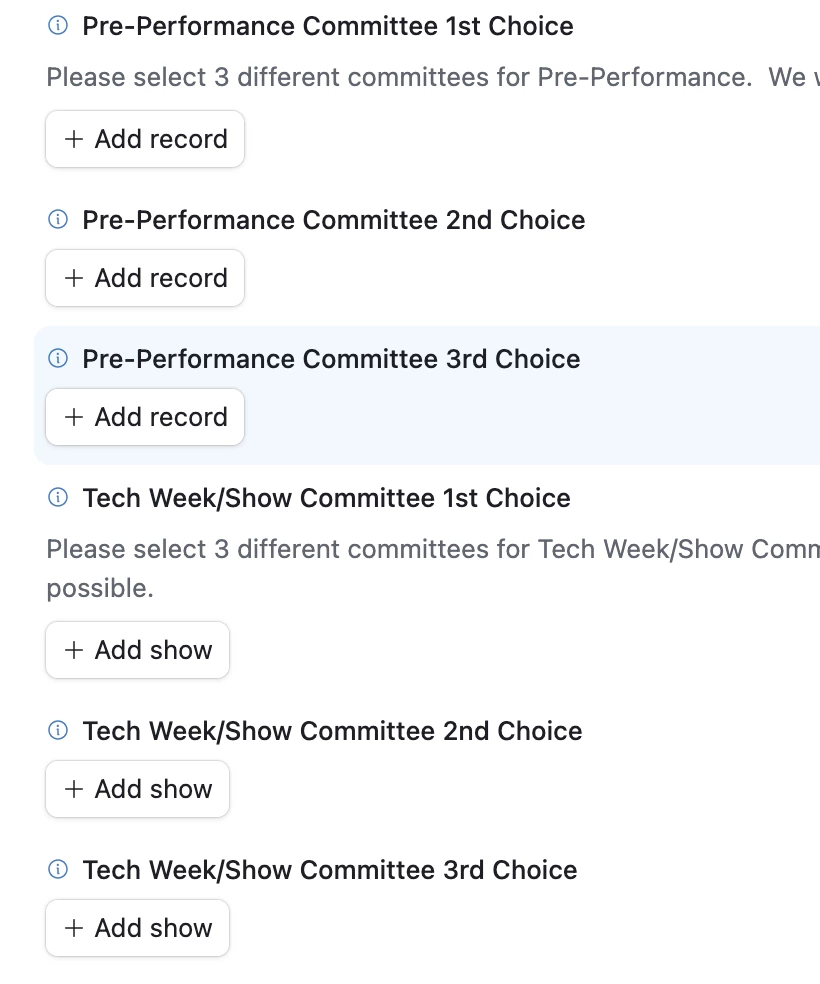The height and width of the screenshot is (984, 820).
Task: Click info icon beside Pre-Performance Committee 3rd Choice
Action: 58,358
